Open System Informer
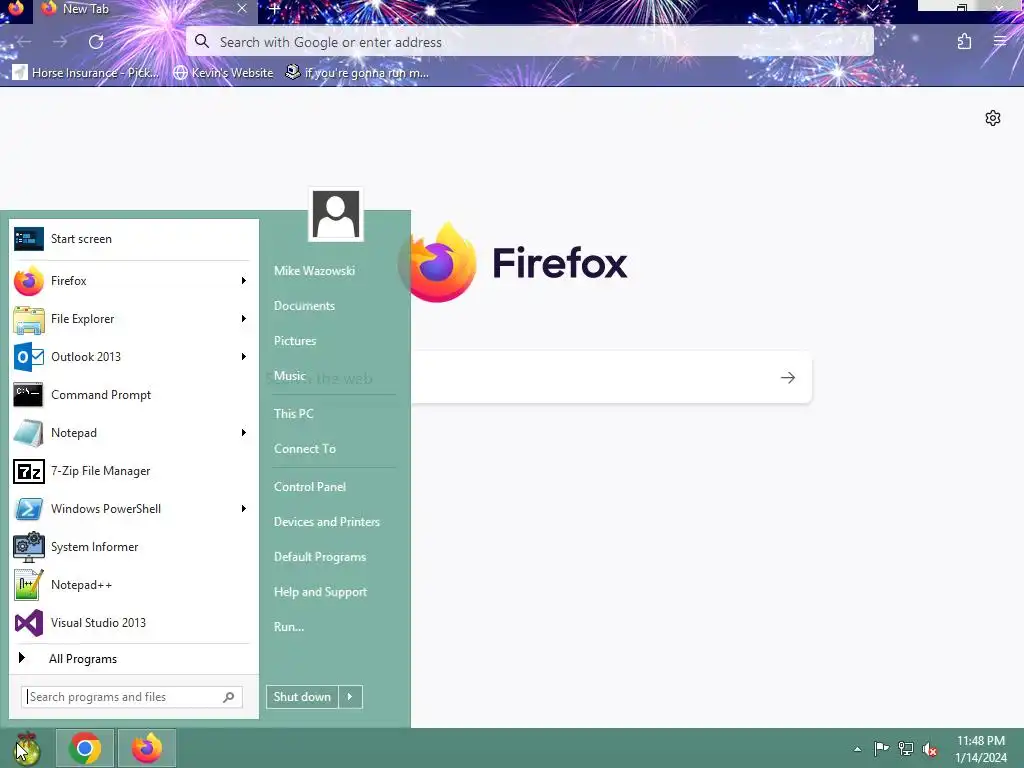This screenshot has width=1024, height=768. pos(131,547)
